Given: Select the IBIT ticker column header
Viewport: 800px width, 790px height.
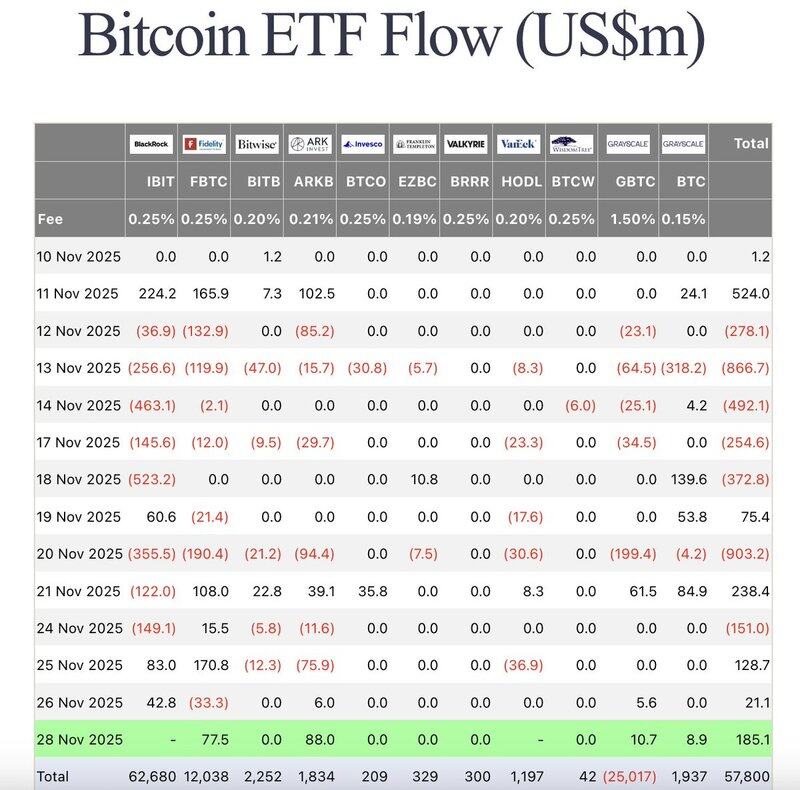Looking at the screenshot, I should tap(153, 182).
